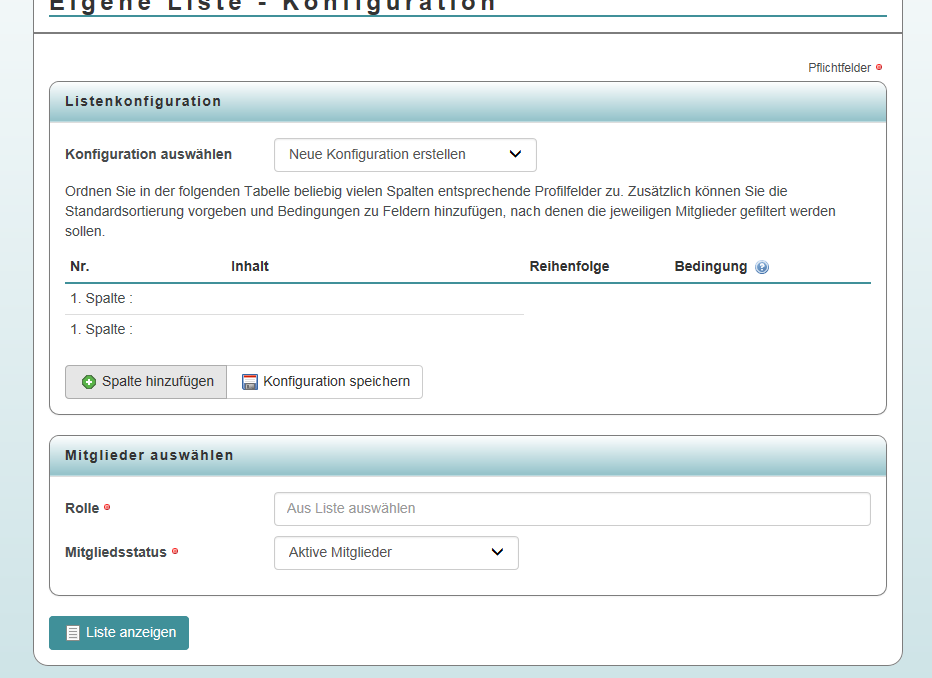932x678 pixels.
Task: Open the Neue Konfiguration erstellen dropdown
Action: [405, 155]
